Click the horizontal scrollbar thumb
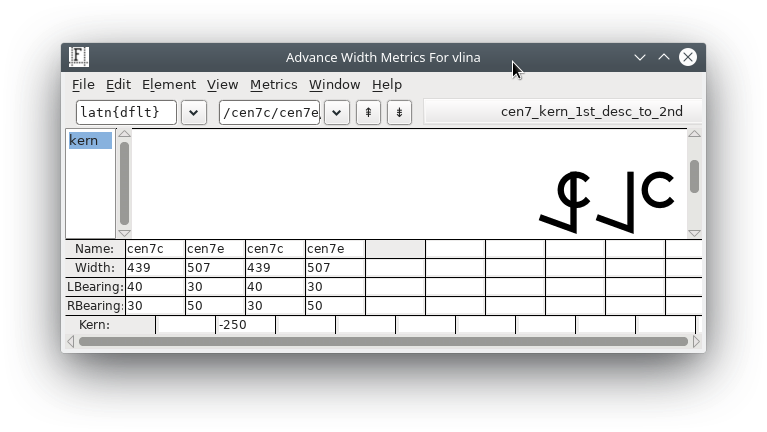Image resolution: width=767 pixels, height=432 pixels. (x=384, y=341)
